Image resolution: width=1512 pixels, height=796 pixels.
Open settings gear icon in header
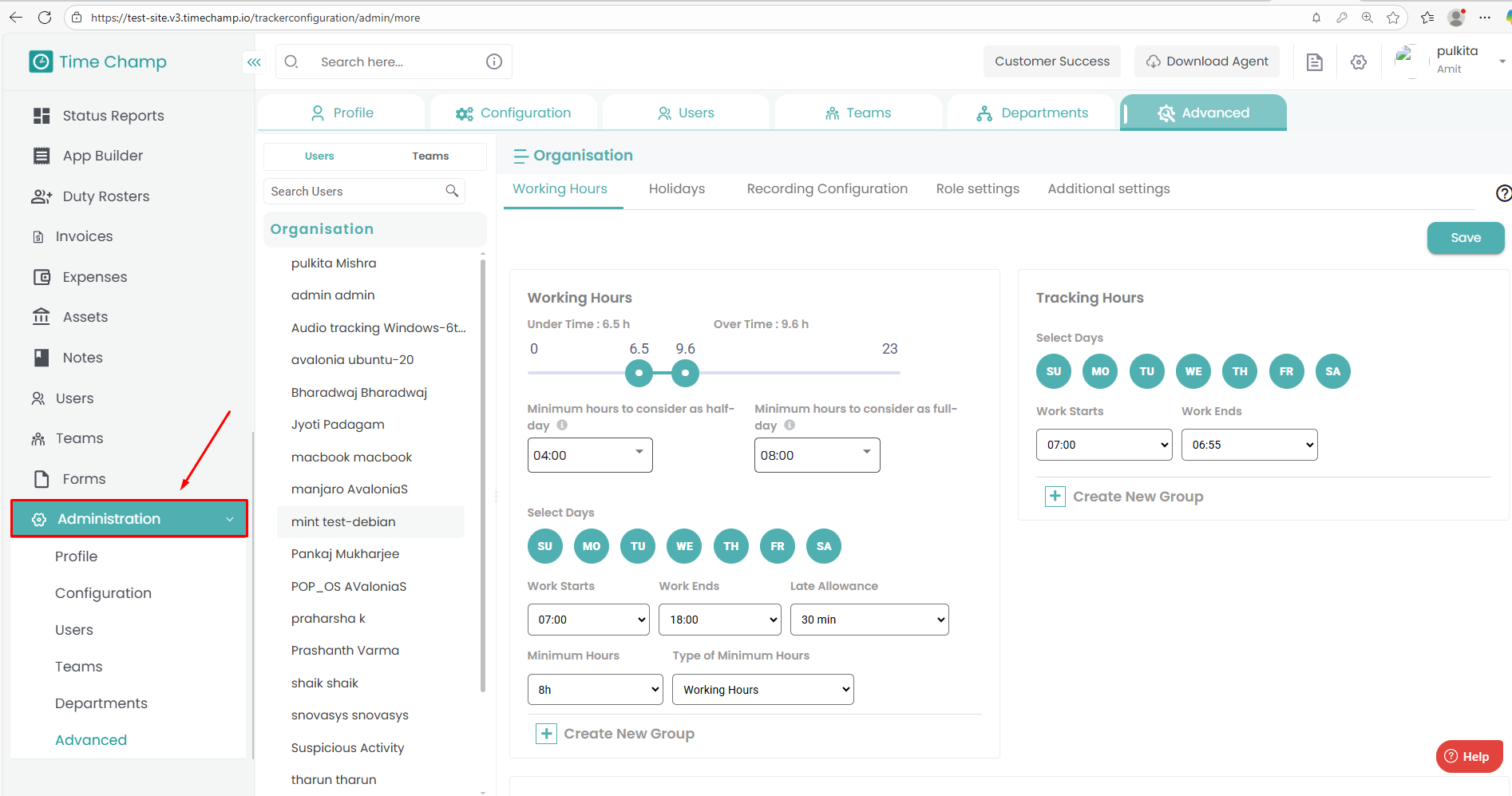(x=1359, y=62)
